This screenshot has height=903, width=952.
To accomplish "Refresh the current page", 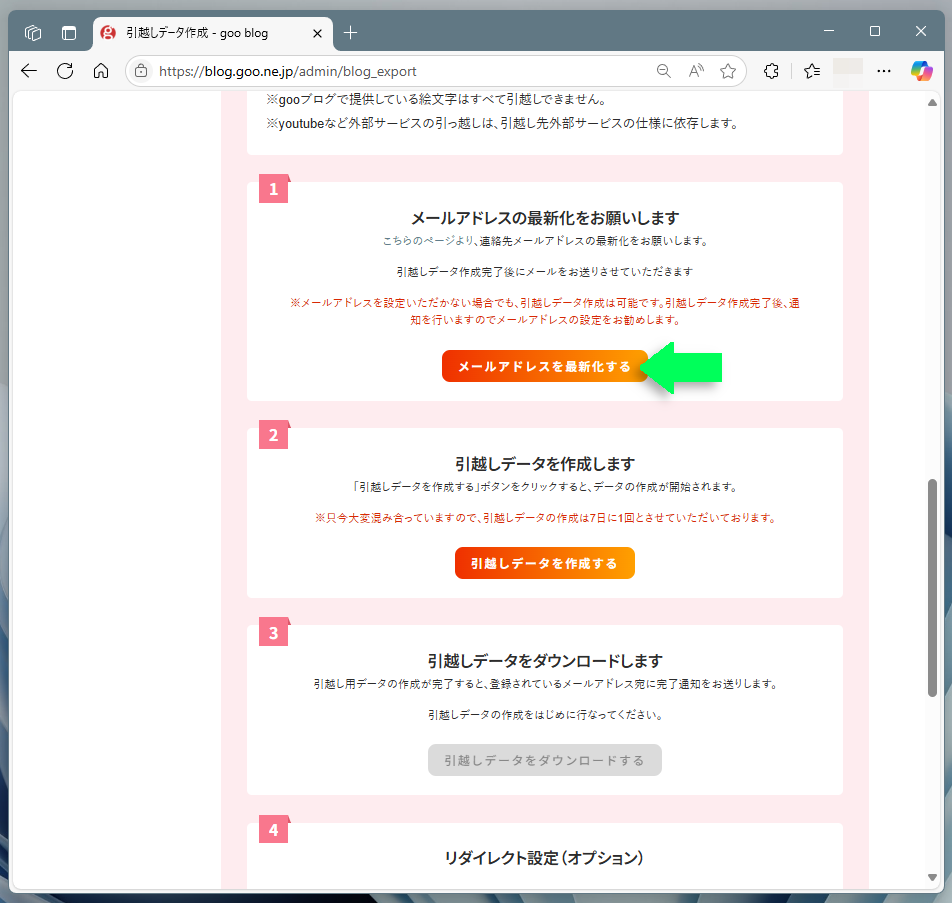I will (x=65, y=71).
